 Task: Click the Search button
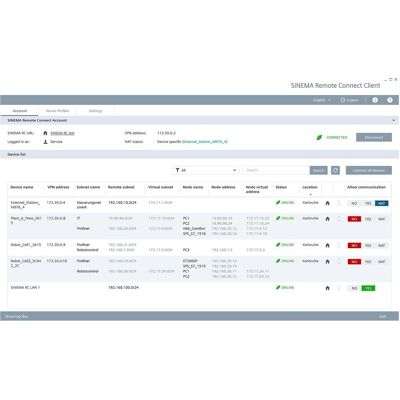(318, 170)
